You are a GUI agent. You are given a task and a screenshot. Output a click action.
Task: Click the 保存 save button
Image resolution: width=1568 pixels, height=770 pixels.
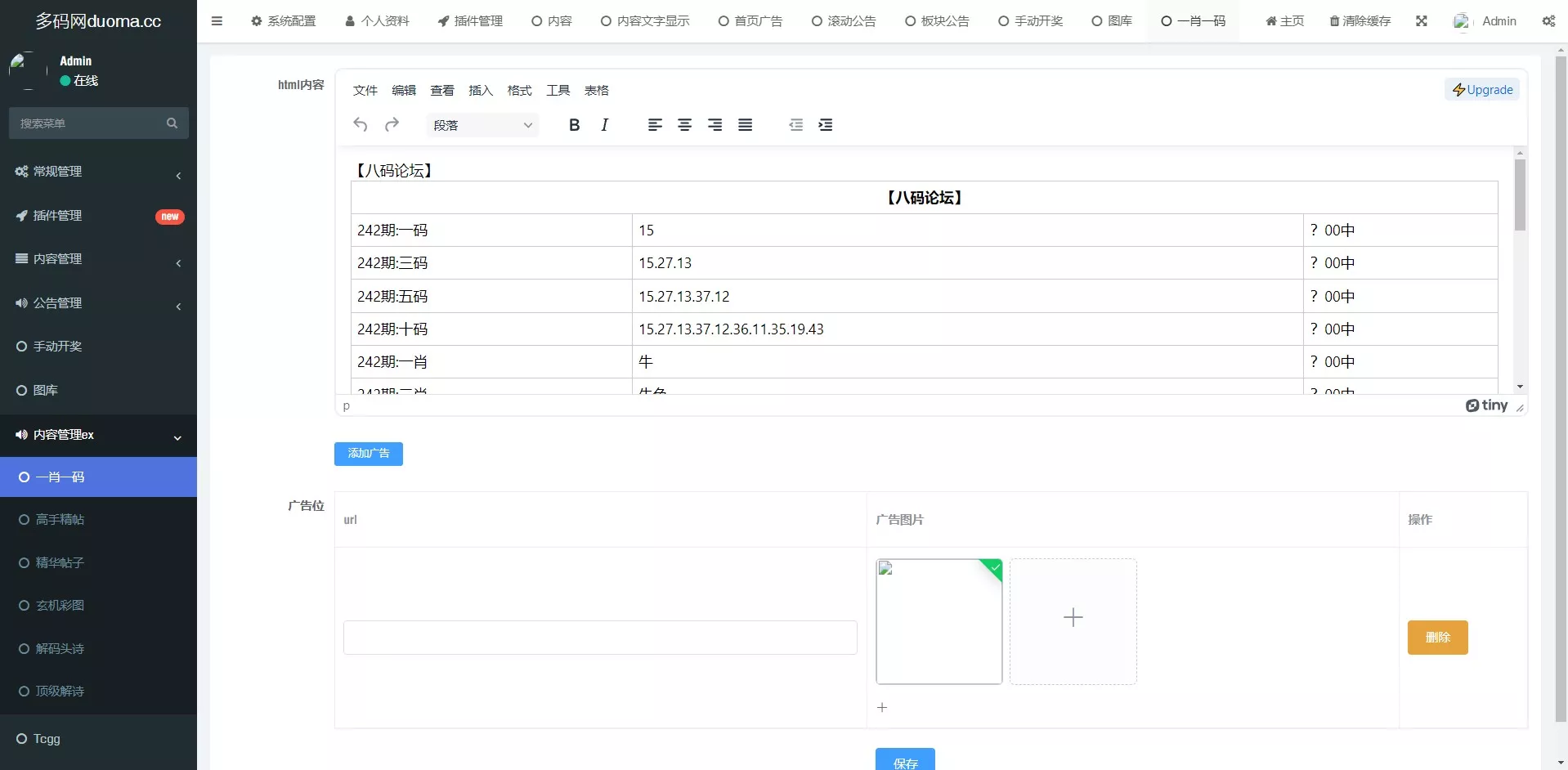coord(904,761)
